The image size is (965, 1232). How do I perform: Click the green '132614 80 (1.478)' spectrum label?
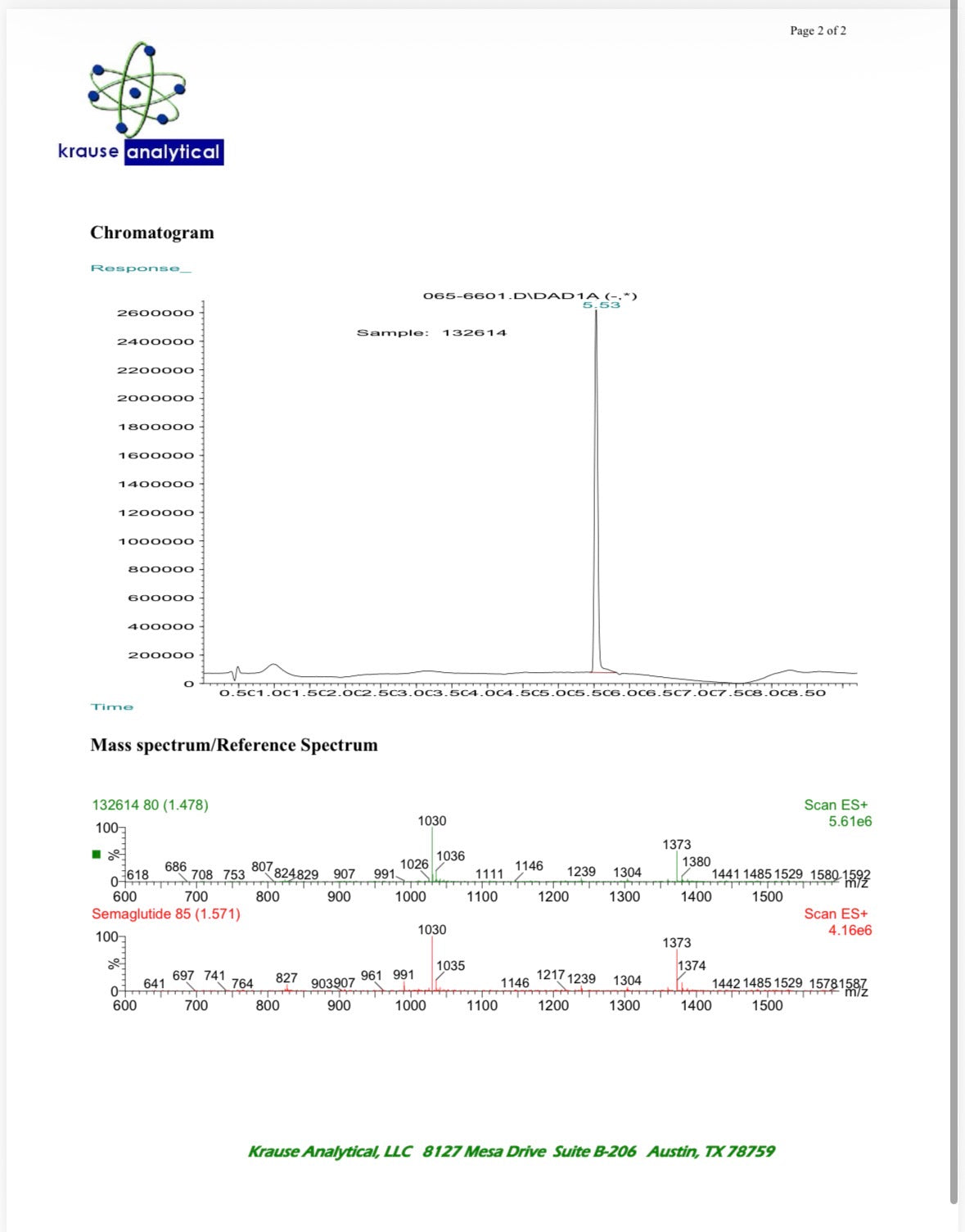pyautogui.click(x=150, y=805)
